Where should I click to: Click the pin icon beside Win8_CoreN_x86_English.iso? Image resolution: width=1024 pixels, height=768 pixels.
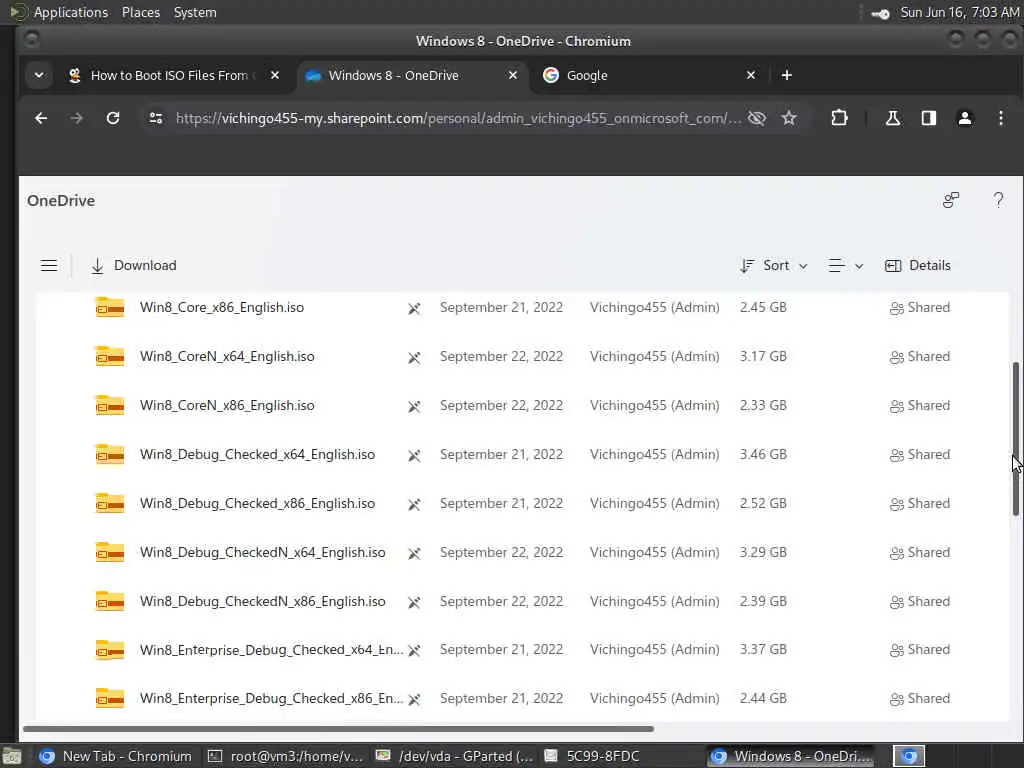pyautogui.click(x=414, y=406)
